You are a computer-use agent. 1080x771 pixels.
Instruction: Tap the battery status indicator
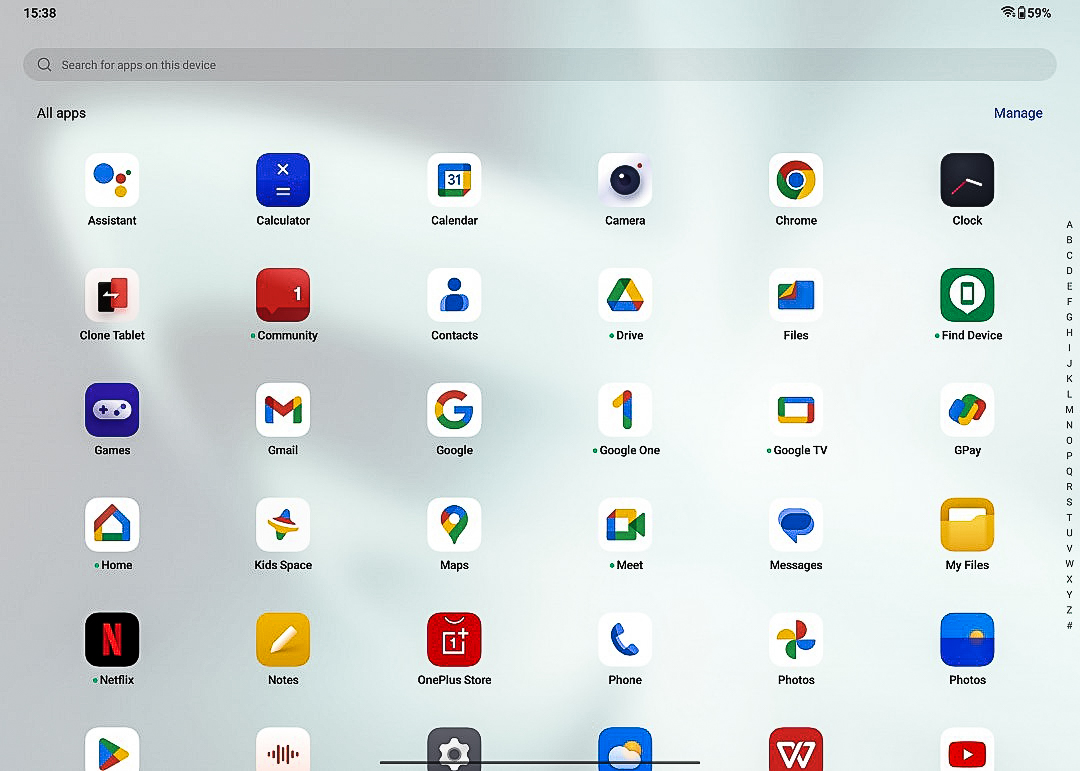1035,13
